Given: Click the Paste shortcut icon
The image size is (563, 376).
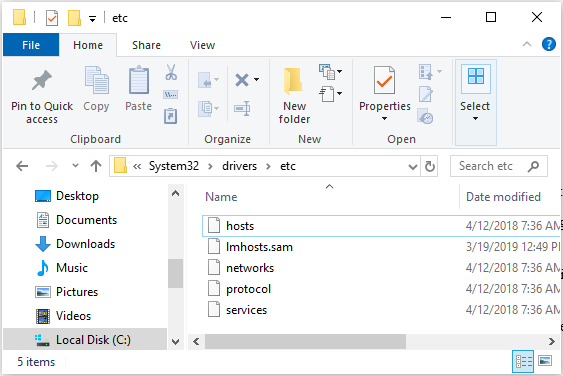Looking at the screenshot, I should tap(171, 116).
